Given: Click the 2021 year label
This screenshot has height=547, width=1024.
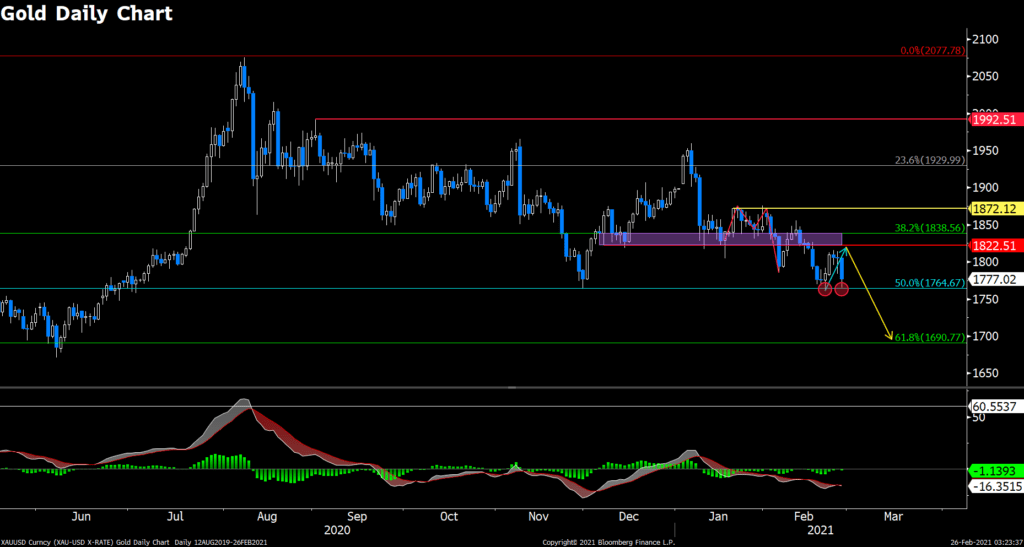Looking at the screenshot, I should coord(820,531).
